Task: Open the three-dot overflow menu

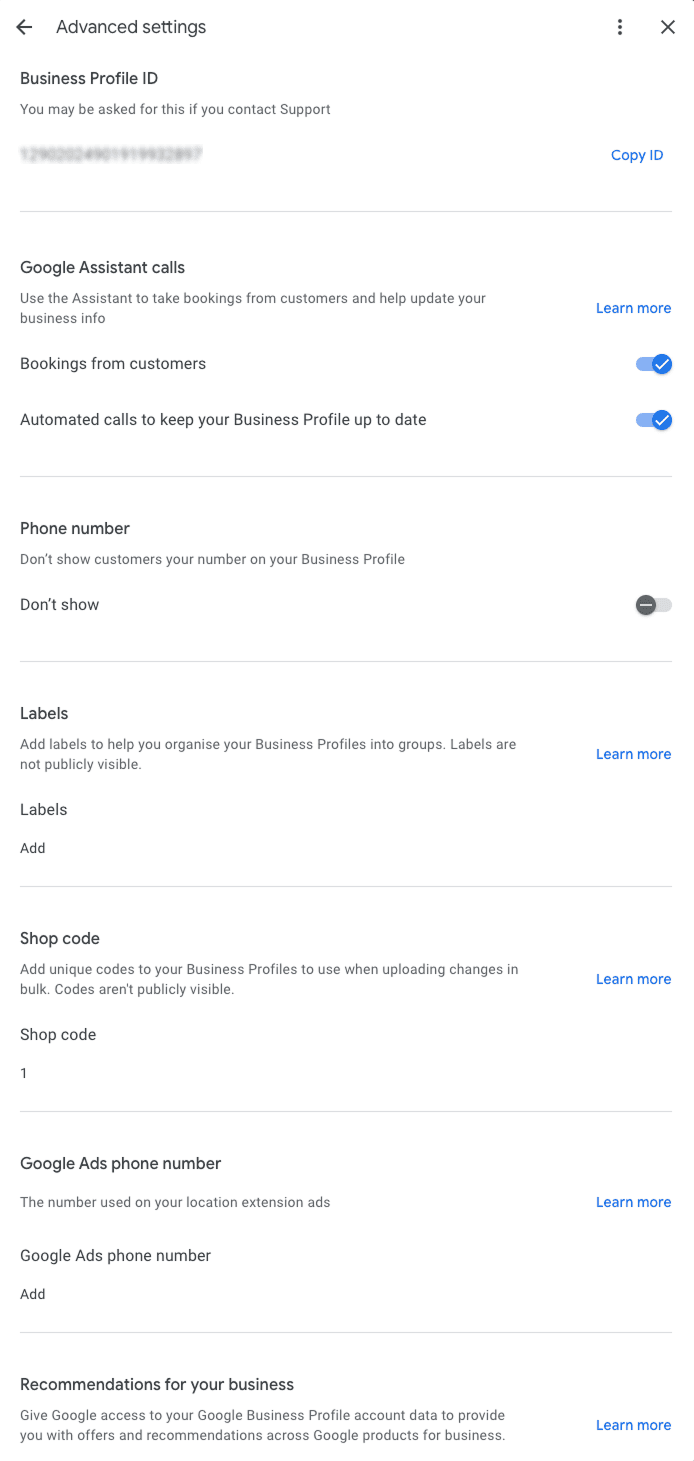Action: (620, 27)
